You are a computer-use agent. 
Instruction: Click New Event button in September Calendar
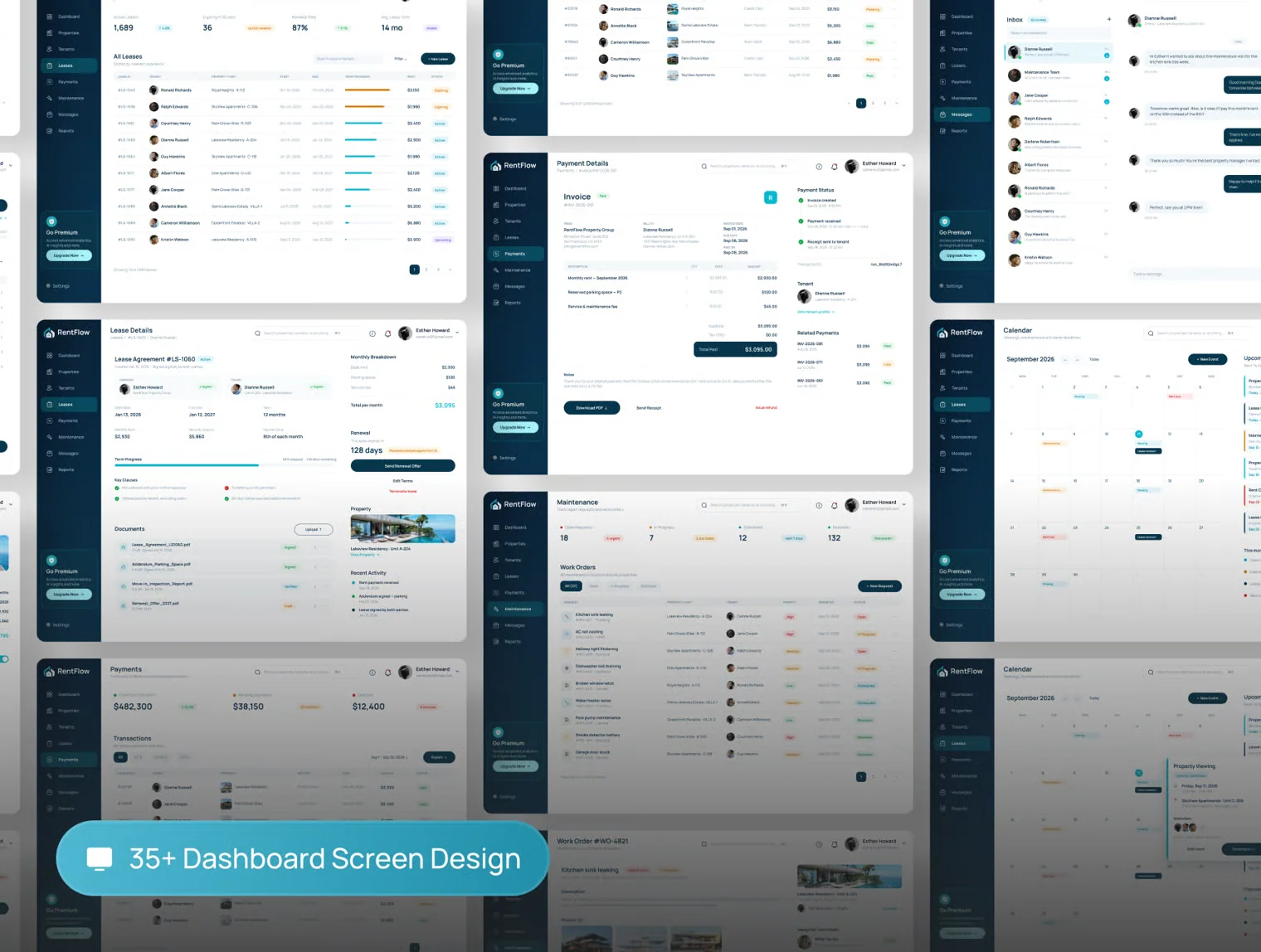[x=1208, y=359]
